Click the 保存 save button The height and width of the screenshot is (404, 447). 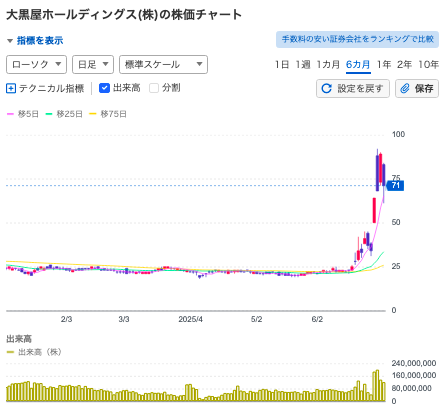(417, 88)
